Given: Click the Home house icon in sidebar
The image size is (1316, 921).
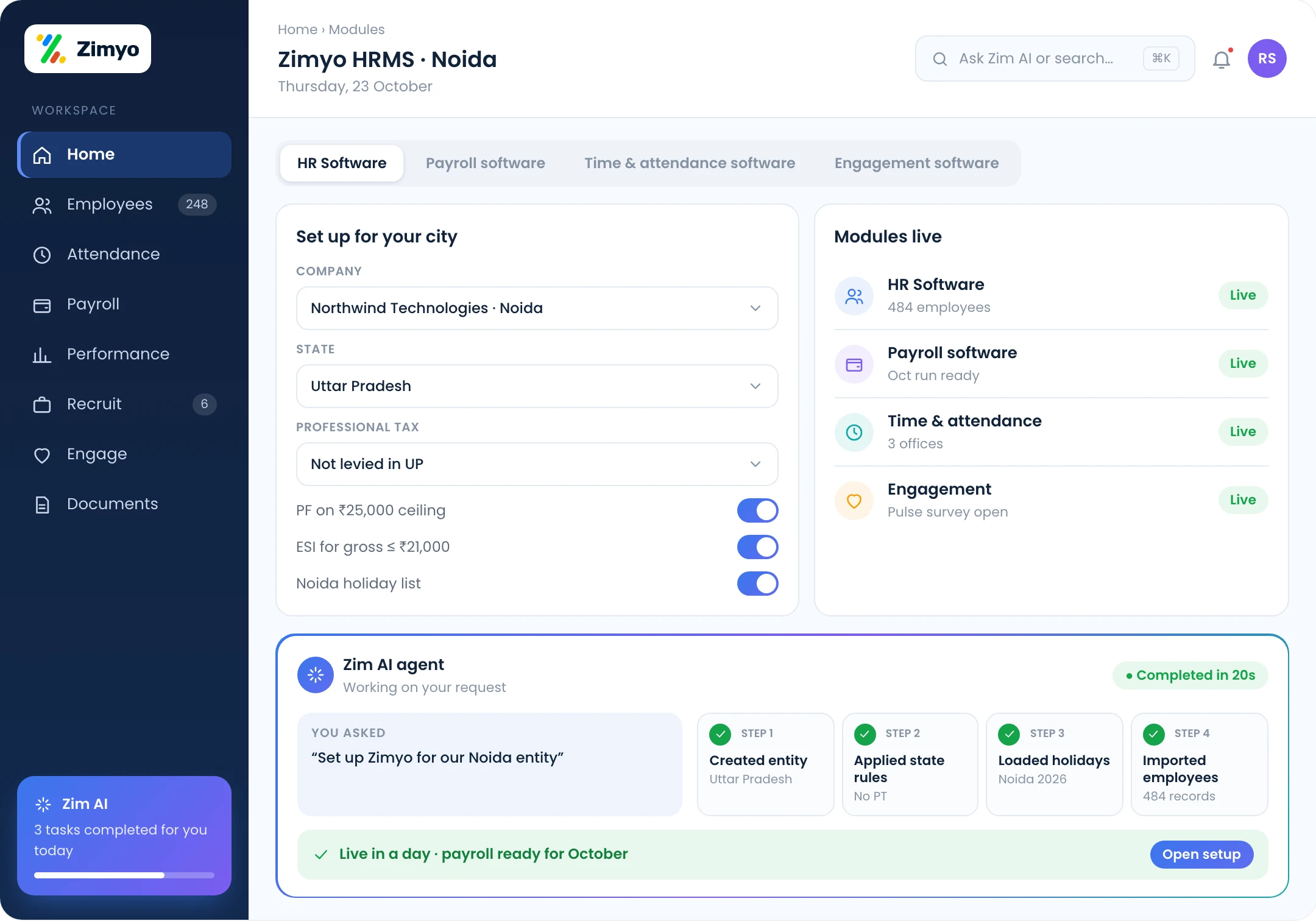Looking at the screenshot, I should (42, 155).
